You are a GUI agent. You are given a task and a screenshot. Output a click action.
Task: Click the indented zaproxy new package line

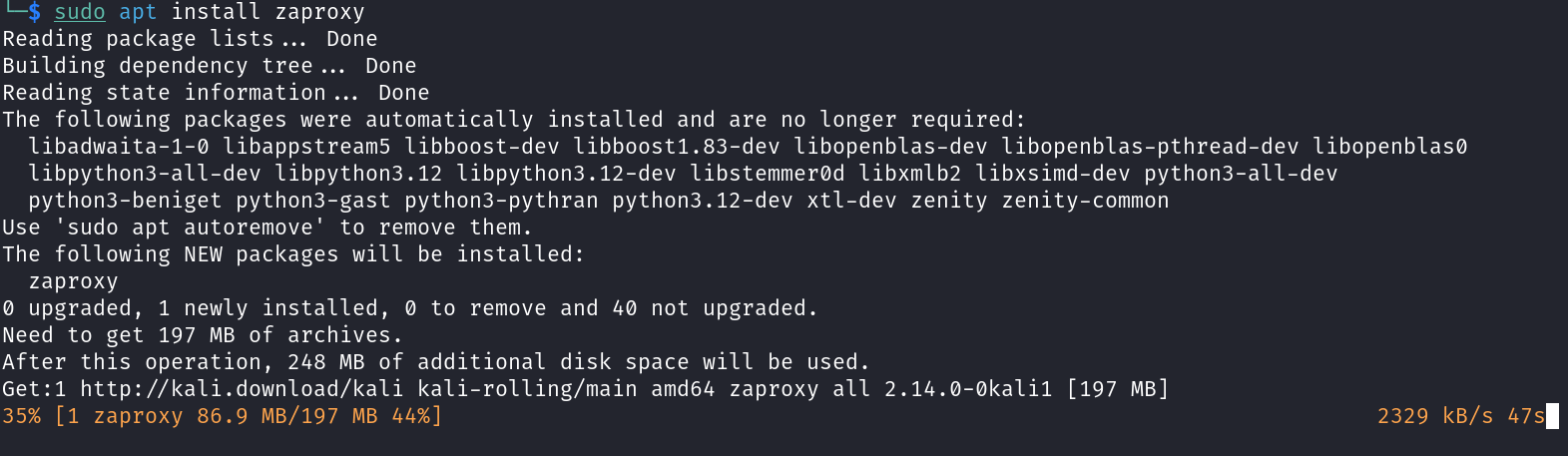[73, 281]
